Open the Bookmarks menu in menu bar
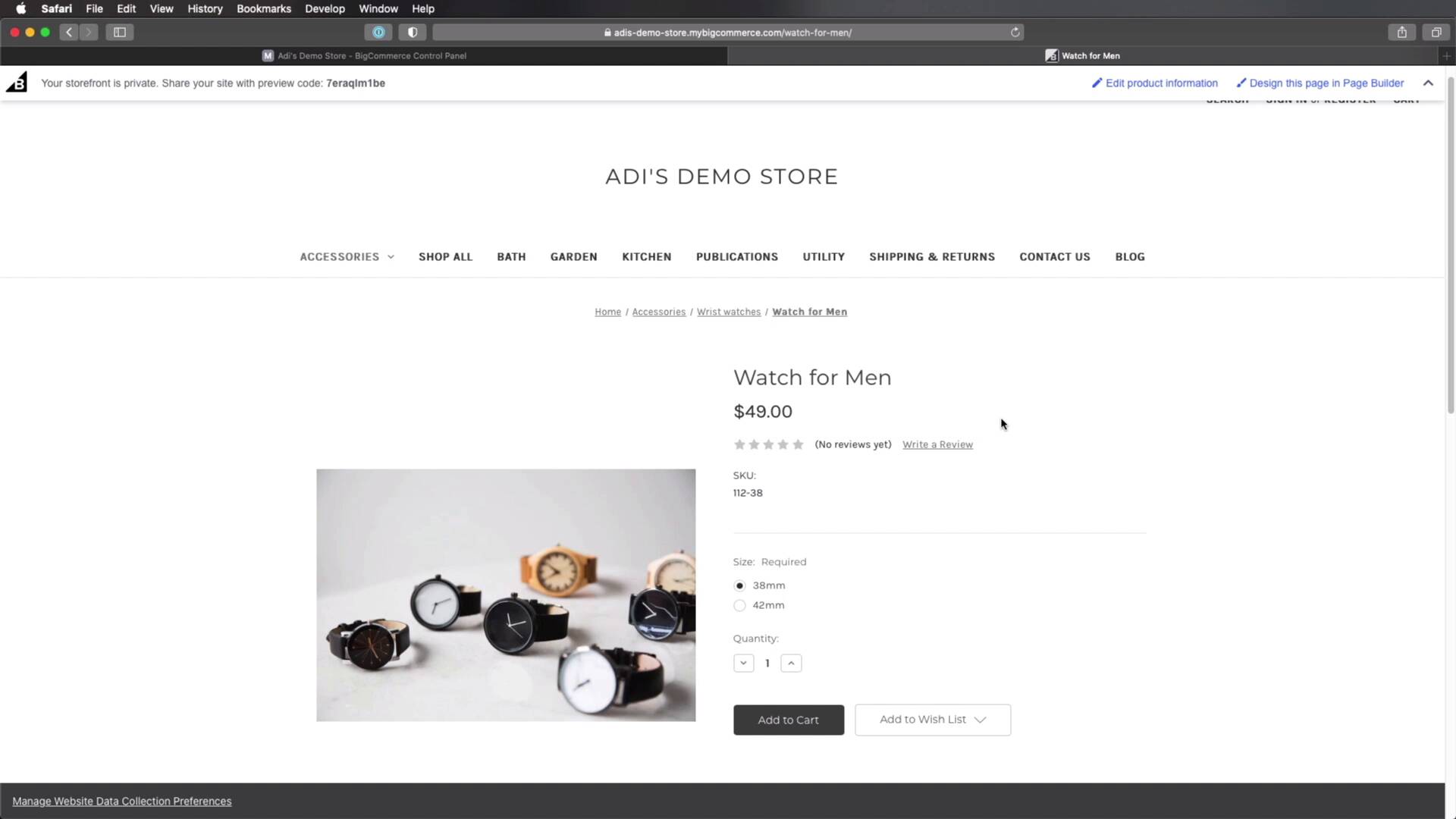The width and height of the screenshot is (1456, 819). tap(263, 9)
